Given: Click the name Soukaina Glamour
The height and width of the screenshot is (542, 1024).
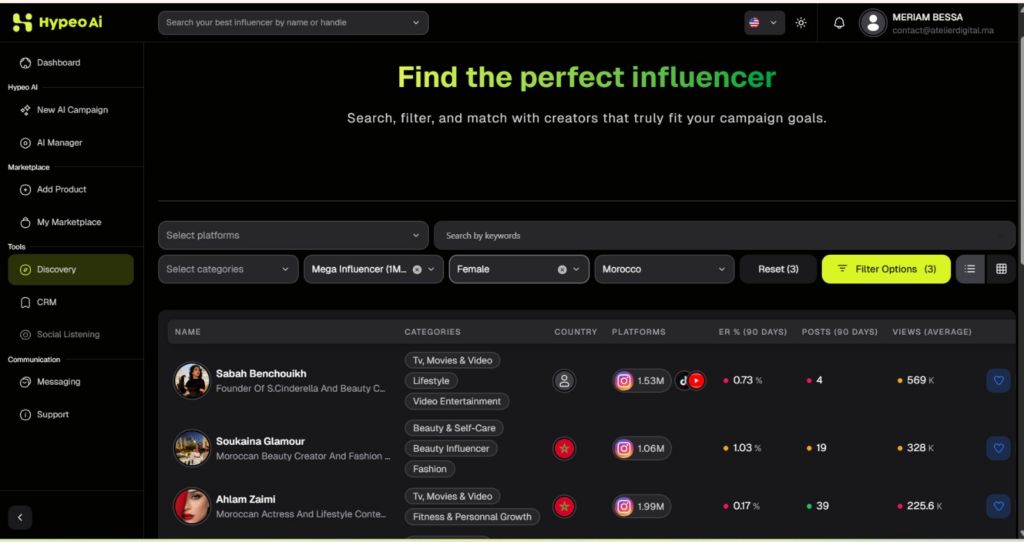Looking at the screenshot, I should point(261,441).
